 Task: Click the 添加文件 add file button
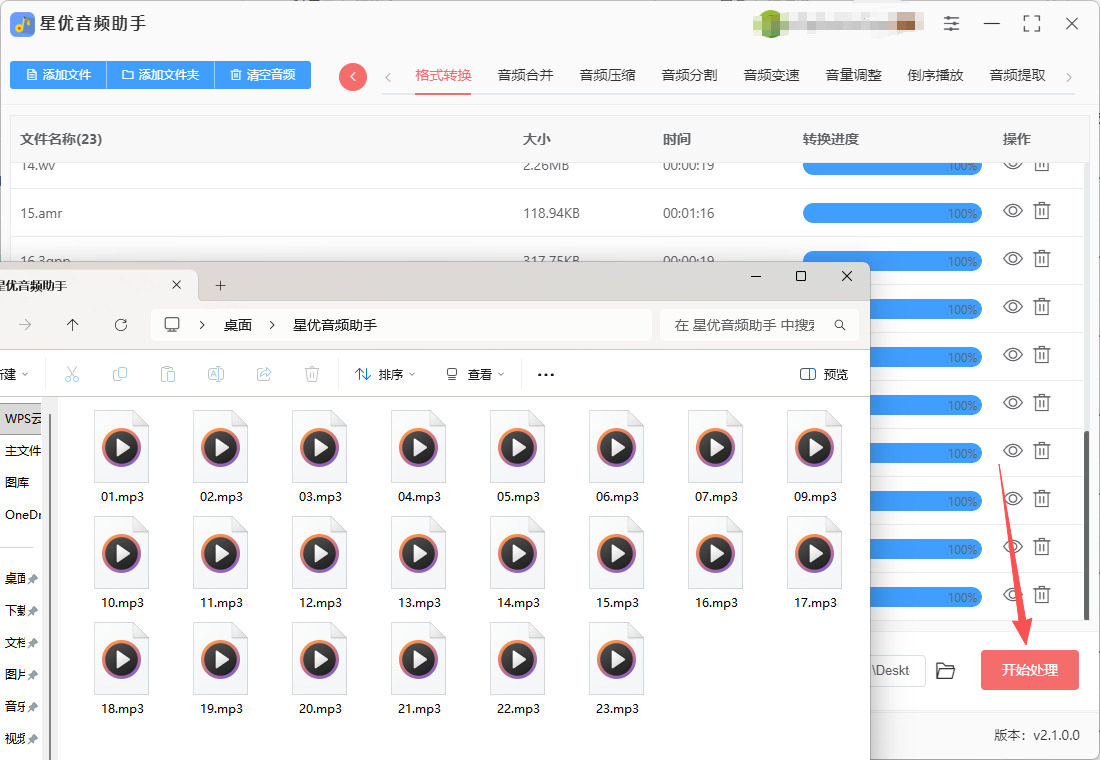[58, 75]
